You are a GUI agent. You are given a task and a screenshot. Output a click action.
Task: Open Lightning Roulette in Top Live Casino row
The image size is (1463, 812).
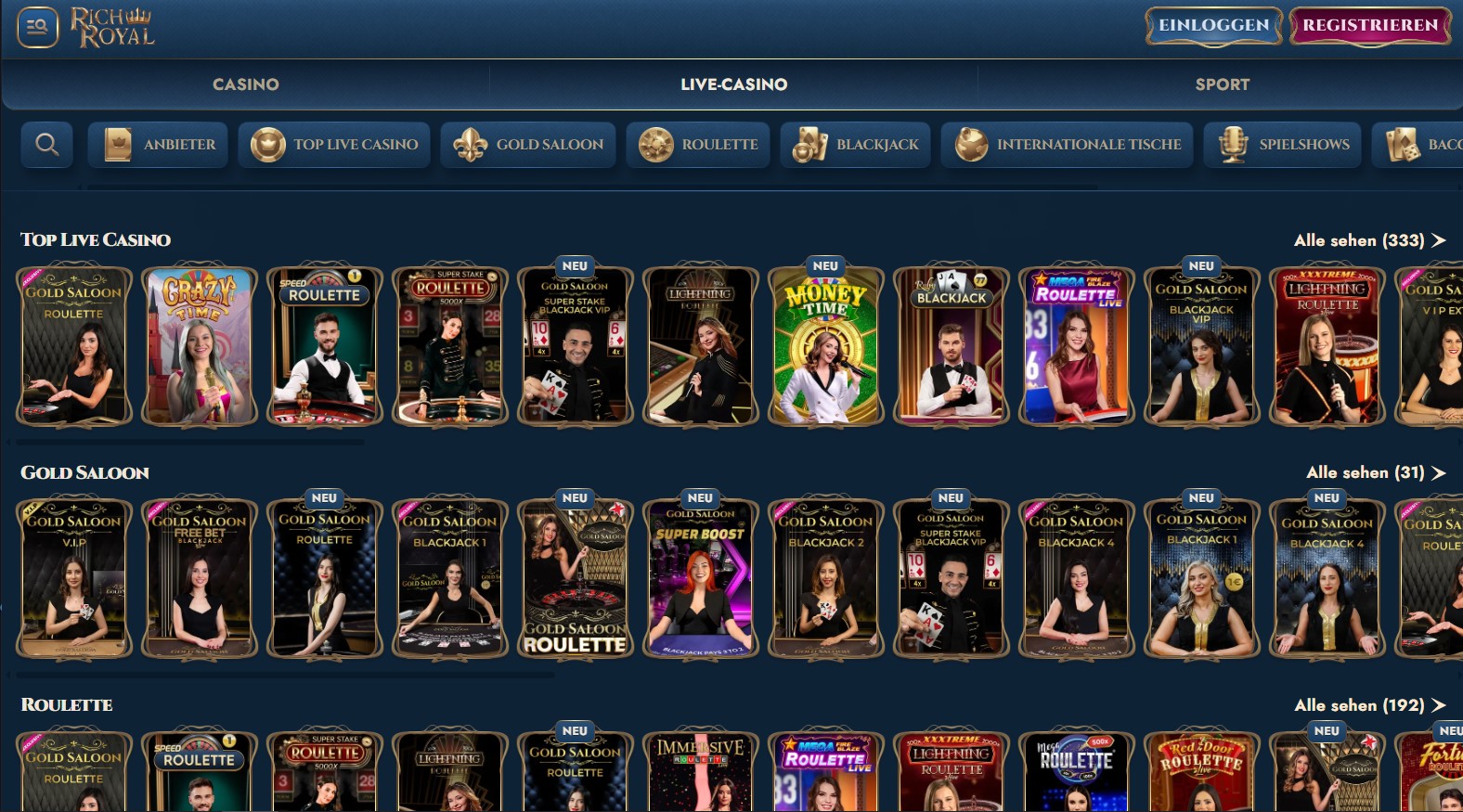coord(701,345)
